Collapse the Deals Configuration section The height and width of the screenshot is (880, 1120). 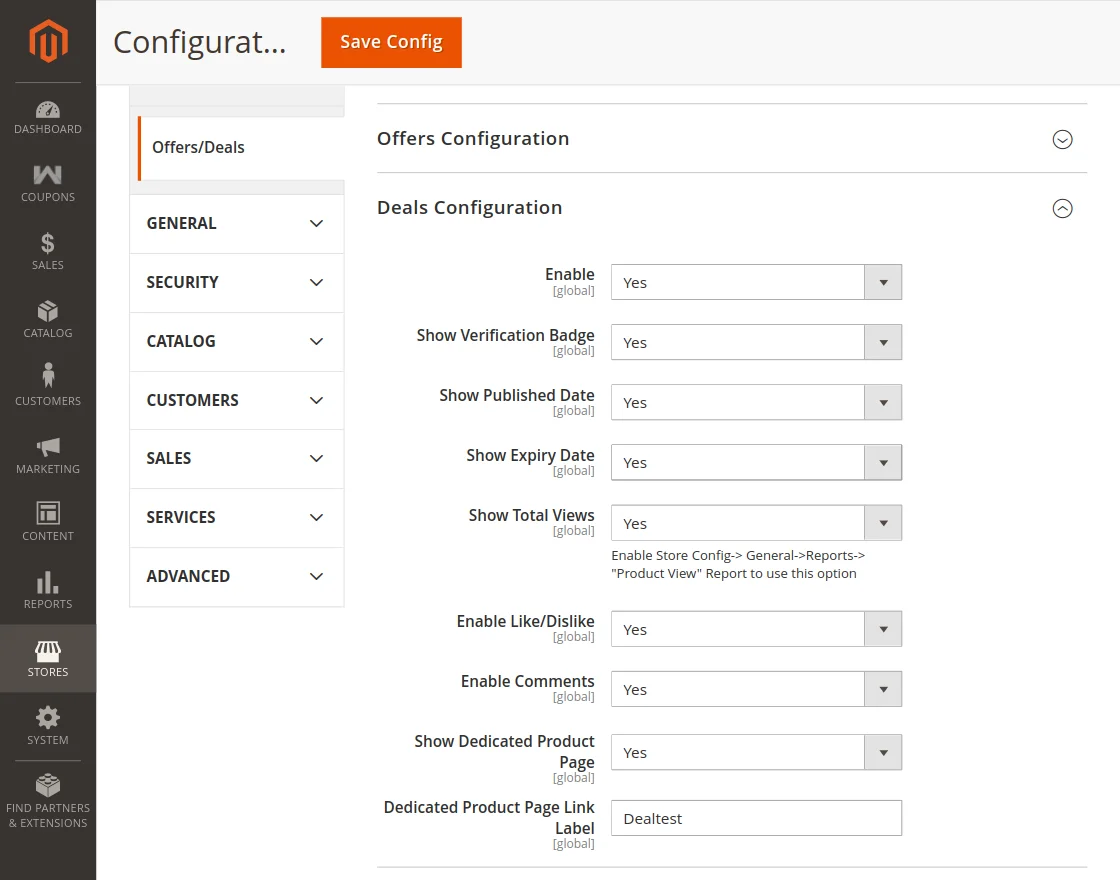[x=1062, y=208]
